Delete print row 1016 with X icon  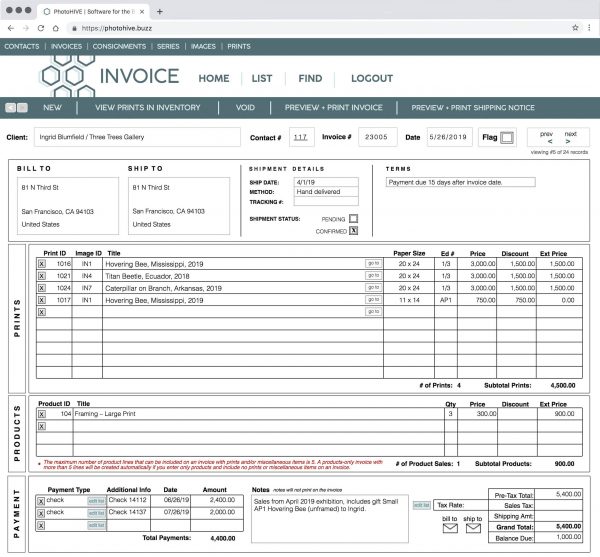tap(41, 263)
